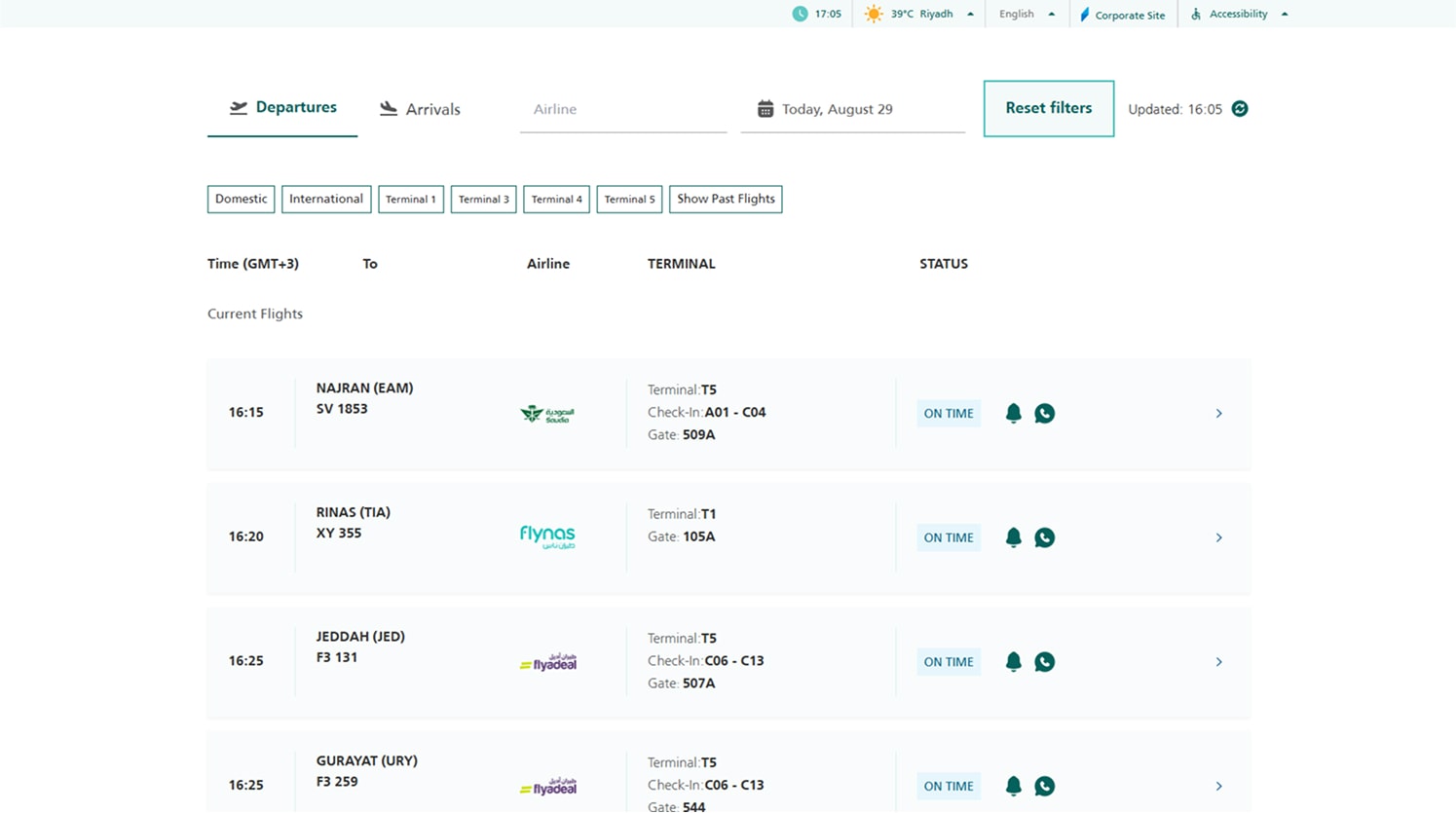Click the 16:20 departure time
This screenshot has height=813, width=1456.
pos(245,536)
